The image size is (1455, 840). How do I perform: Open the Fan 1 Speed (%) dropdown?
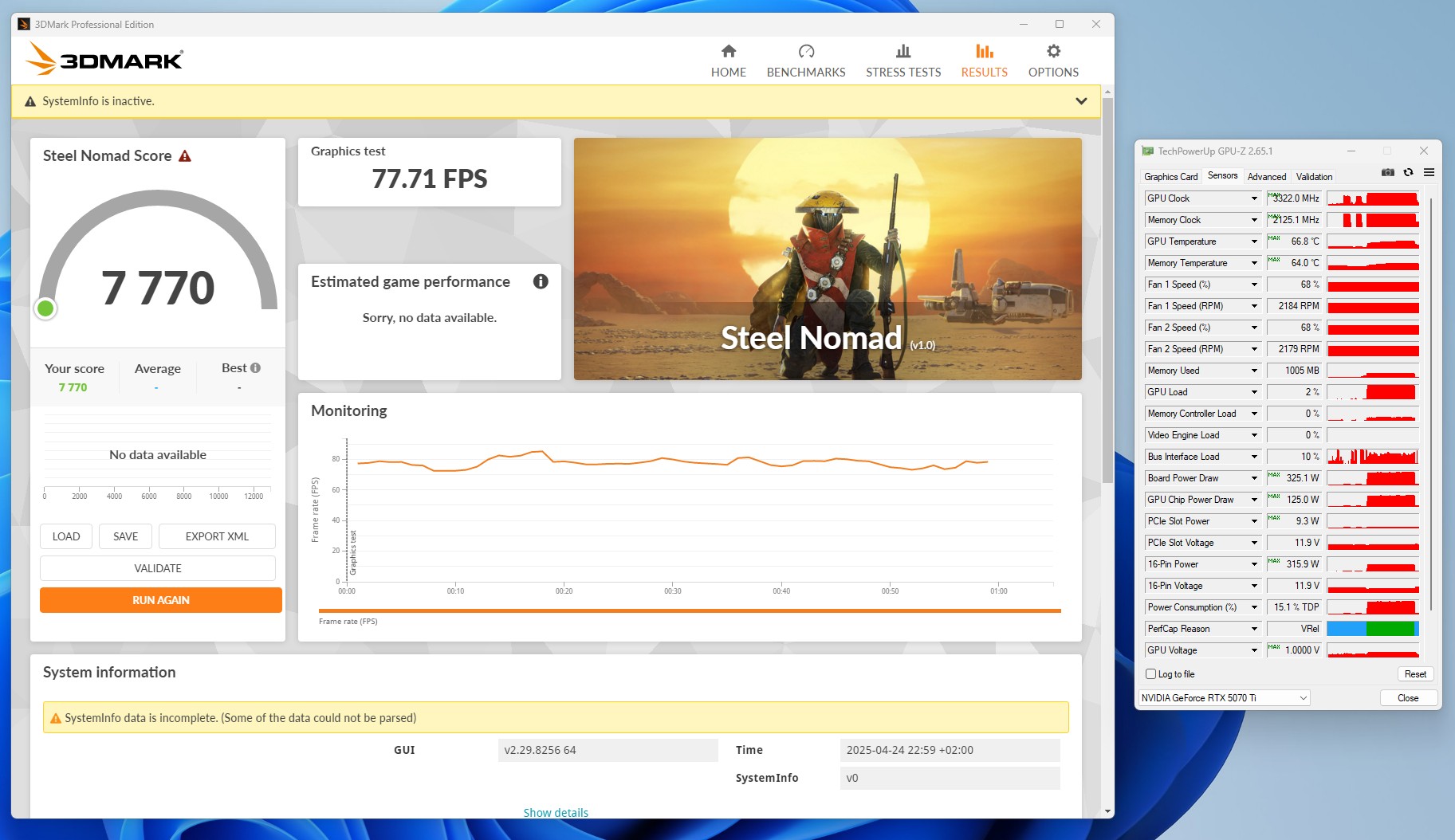(1254, 285)
